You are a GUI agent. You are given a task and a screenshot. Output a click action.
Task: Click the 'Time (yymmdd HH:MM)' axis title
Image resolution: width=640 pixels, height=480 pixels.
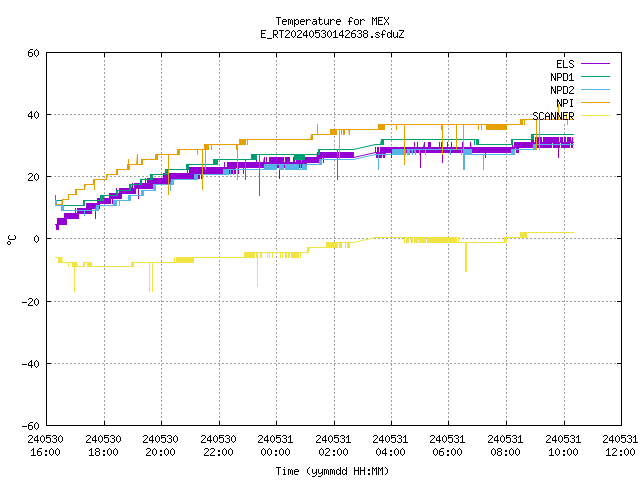[x=332, y=471]
